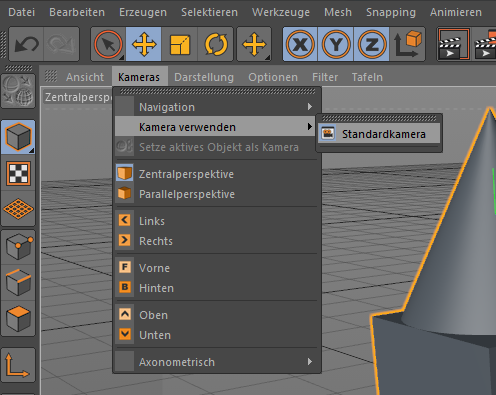Open the Erzeugen menu
The width and height of the screenshot is (496, 395).
pos(143,12)
